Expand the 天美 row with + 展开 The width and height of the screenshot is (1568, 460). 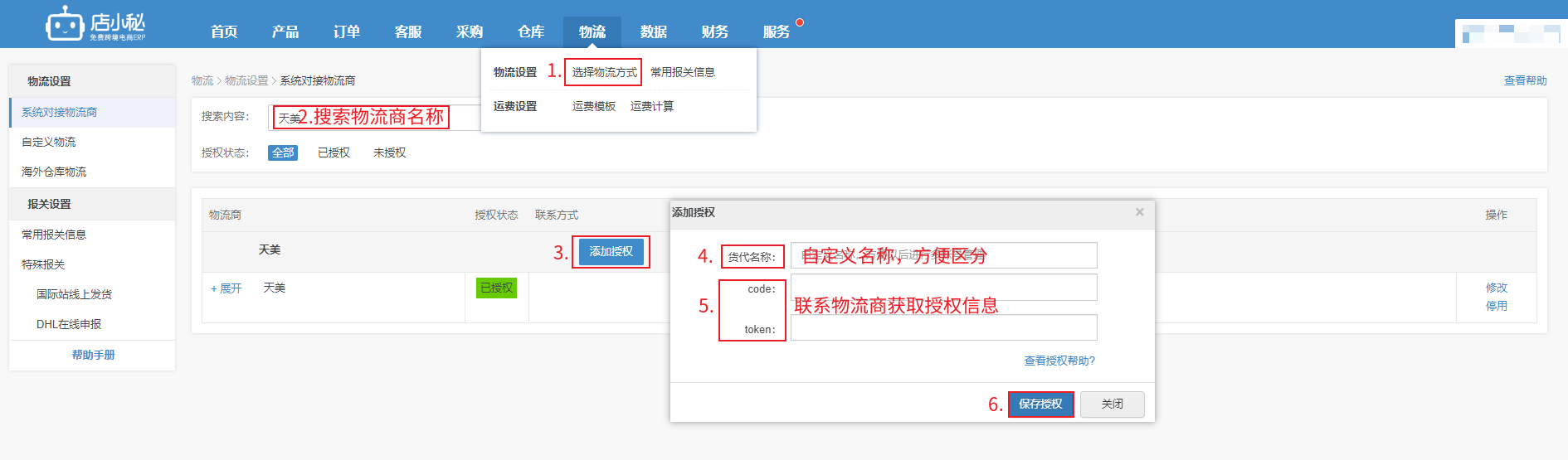226,288
